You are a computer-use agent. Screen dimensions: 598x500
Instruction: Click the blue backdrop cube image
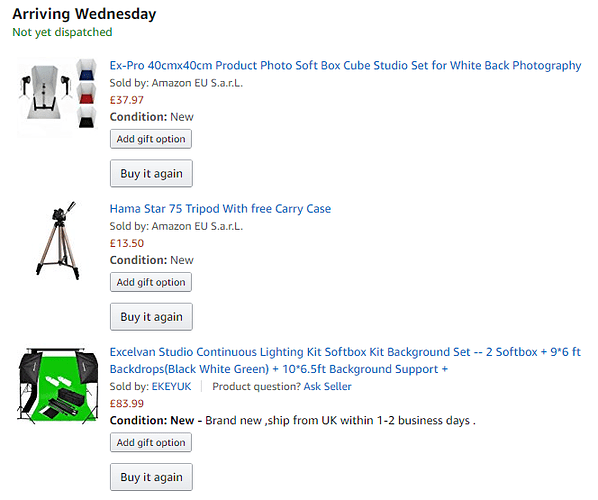point(86,69)
